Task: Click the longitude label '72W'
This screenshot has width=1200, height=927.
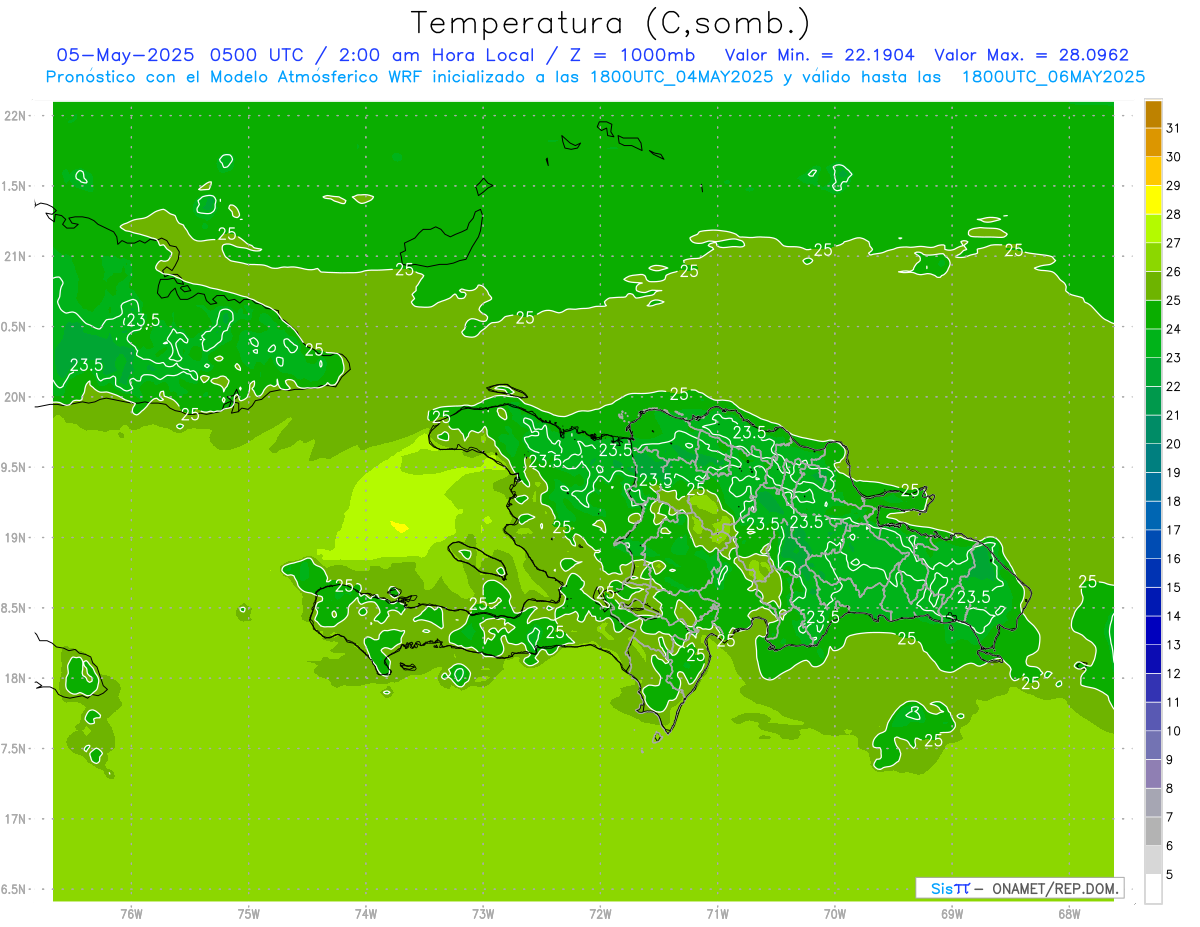Action: [600, 914]
